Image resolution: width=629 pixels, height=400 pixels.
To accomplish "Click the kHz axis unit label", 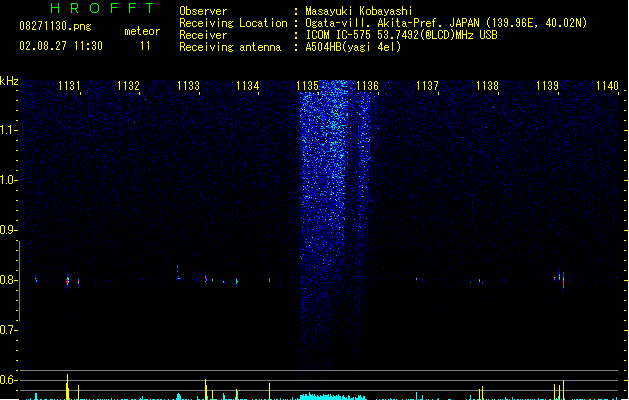I will pos(9,81).
